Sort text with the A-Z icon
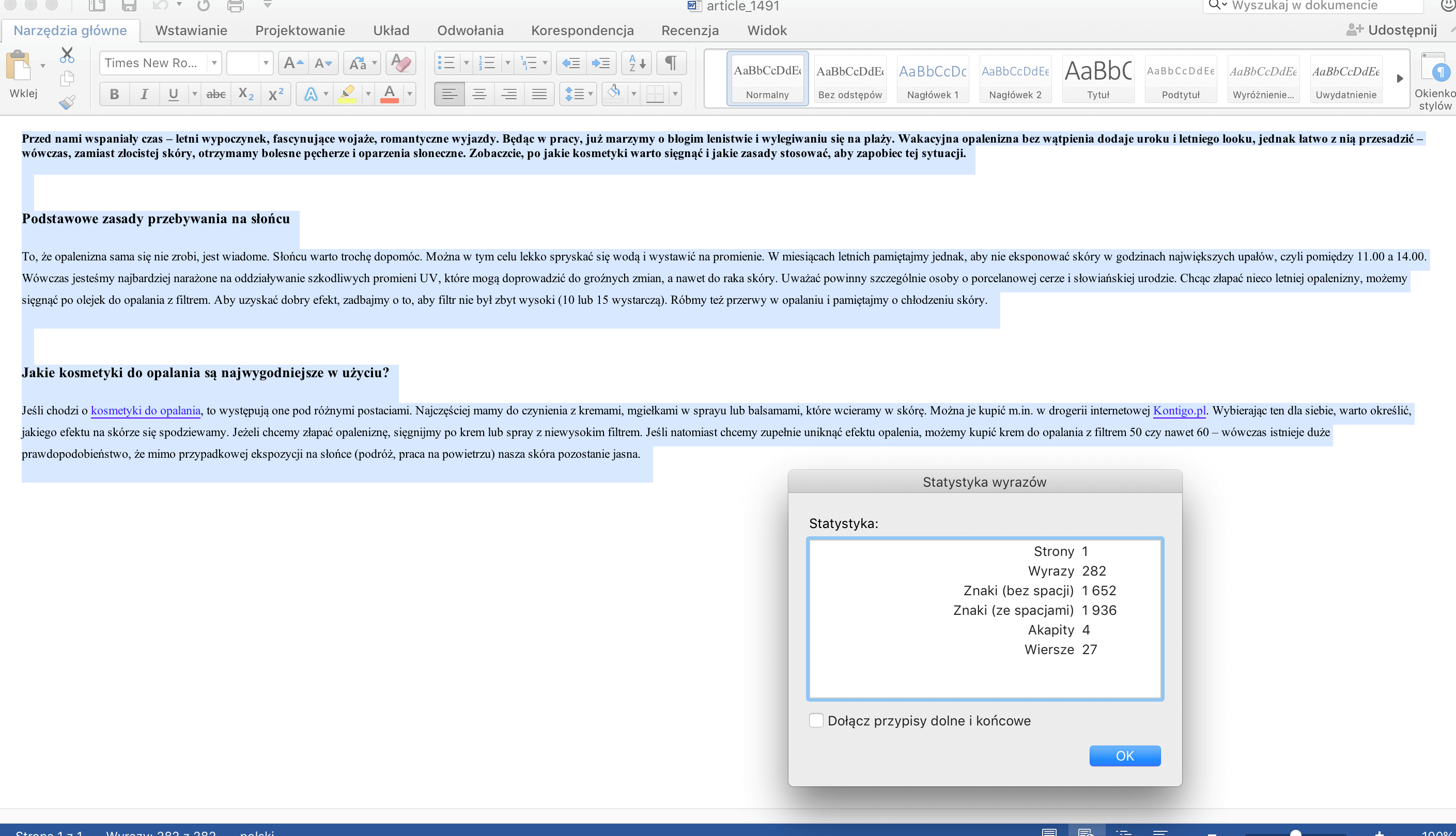Screen dimensions: 1456x836 coord(637,63)
